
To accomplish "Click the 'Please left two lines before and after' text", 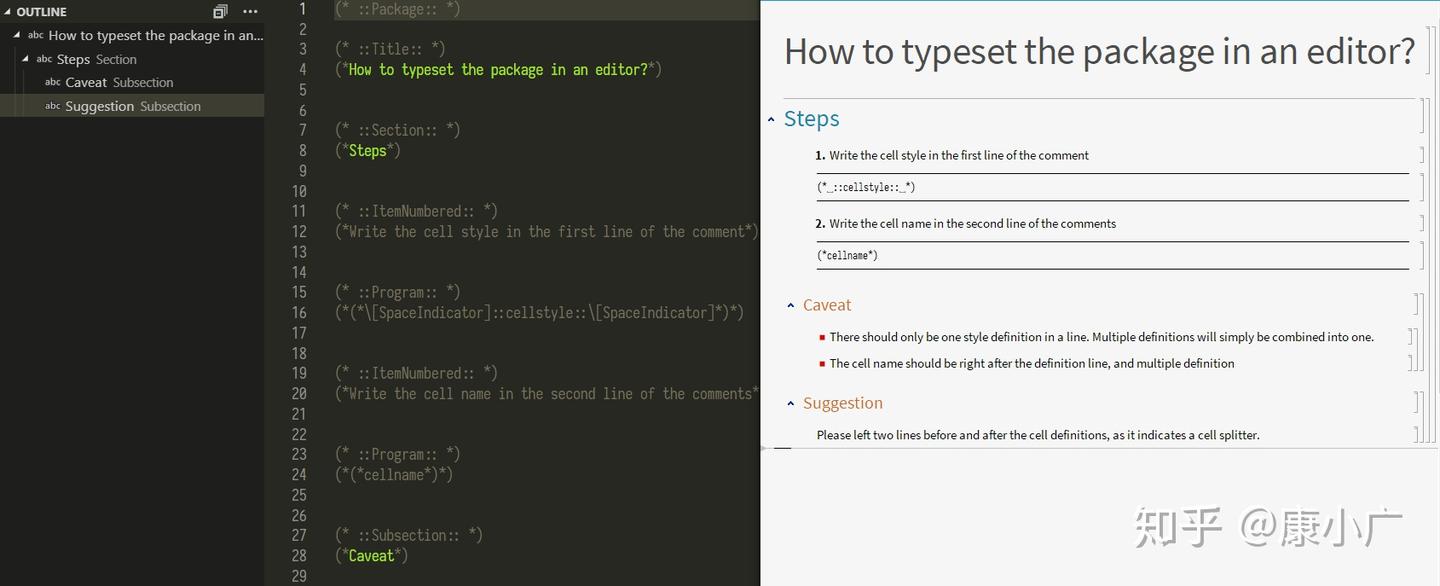I will 1038,435.
